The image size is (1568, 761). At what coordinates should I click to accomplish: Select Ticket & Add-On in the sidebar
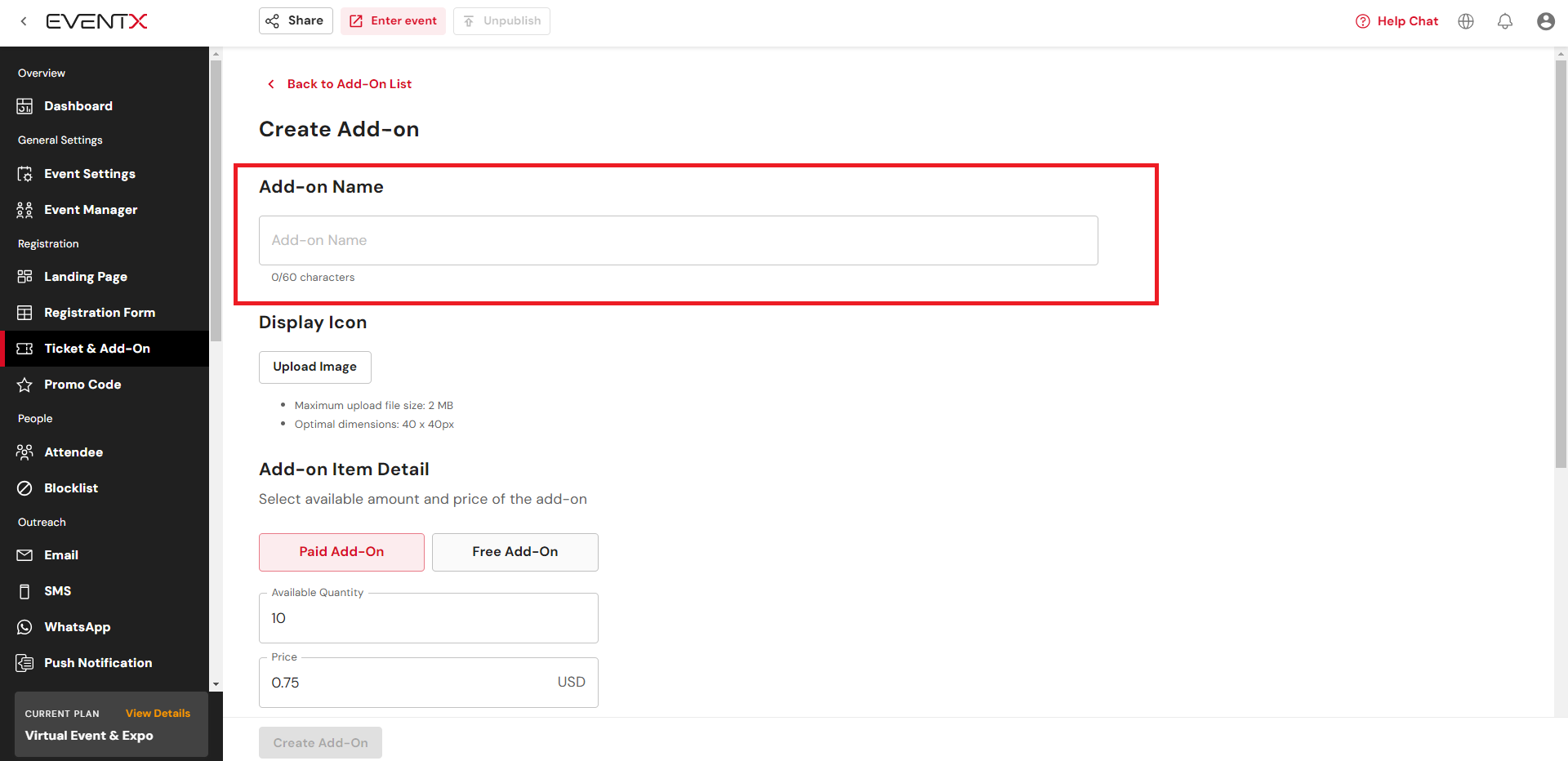pyautogui.click(x=105, y=349)
